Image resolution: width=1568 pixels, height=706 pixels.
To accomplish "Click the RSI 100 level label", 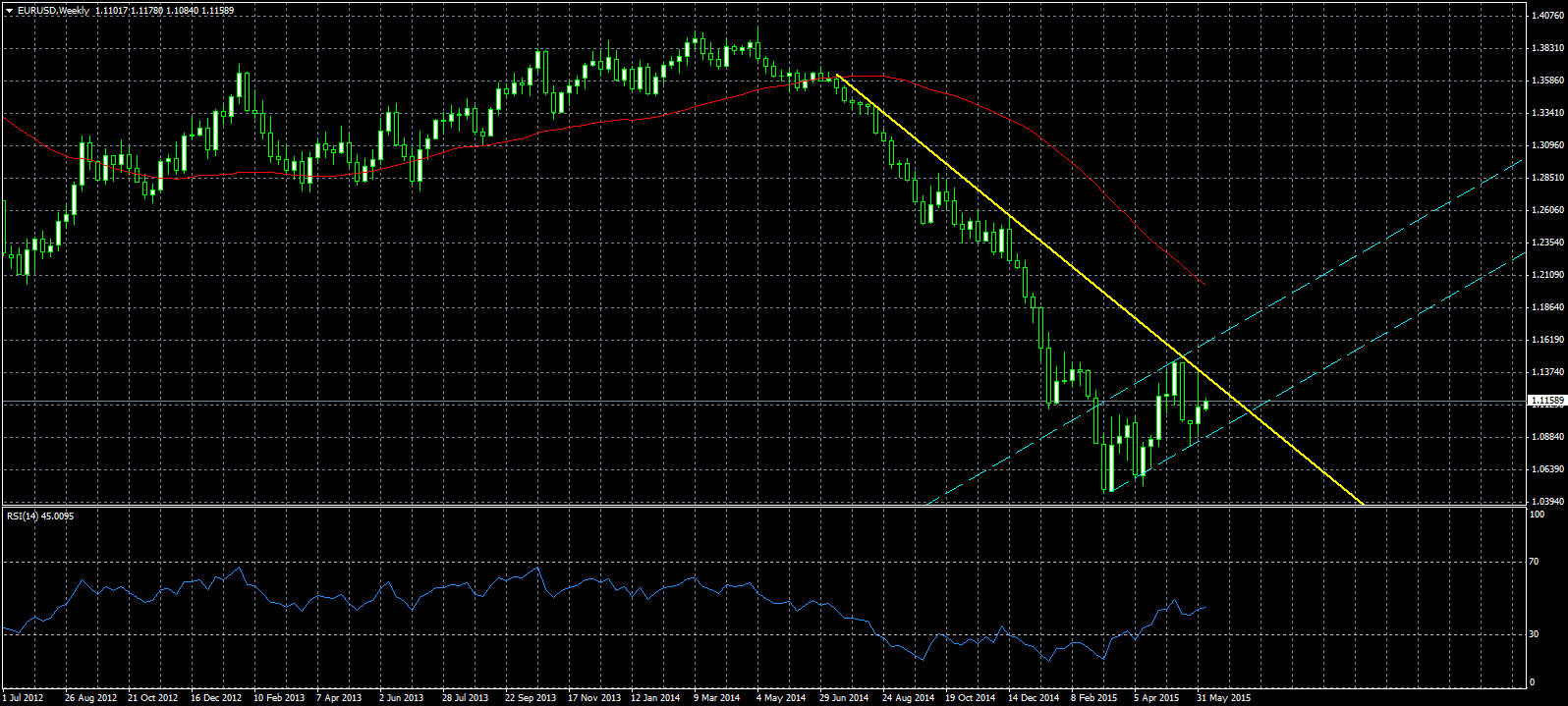I will (1539, 515).
